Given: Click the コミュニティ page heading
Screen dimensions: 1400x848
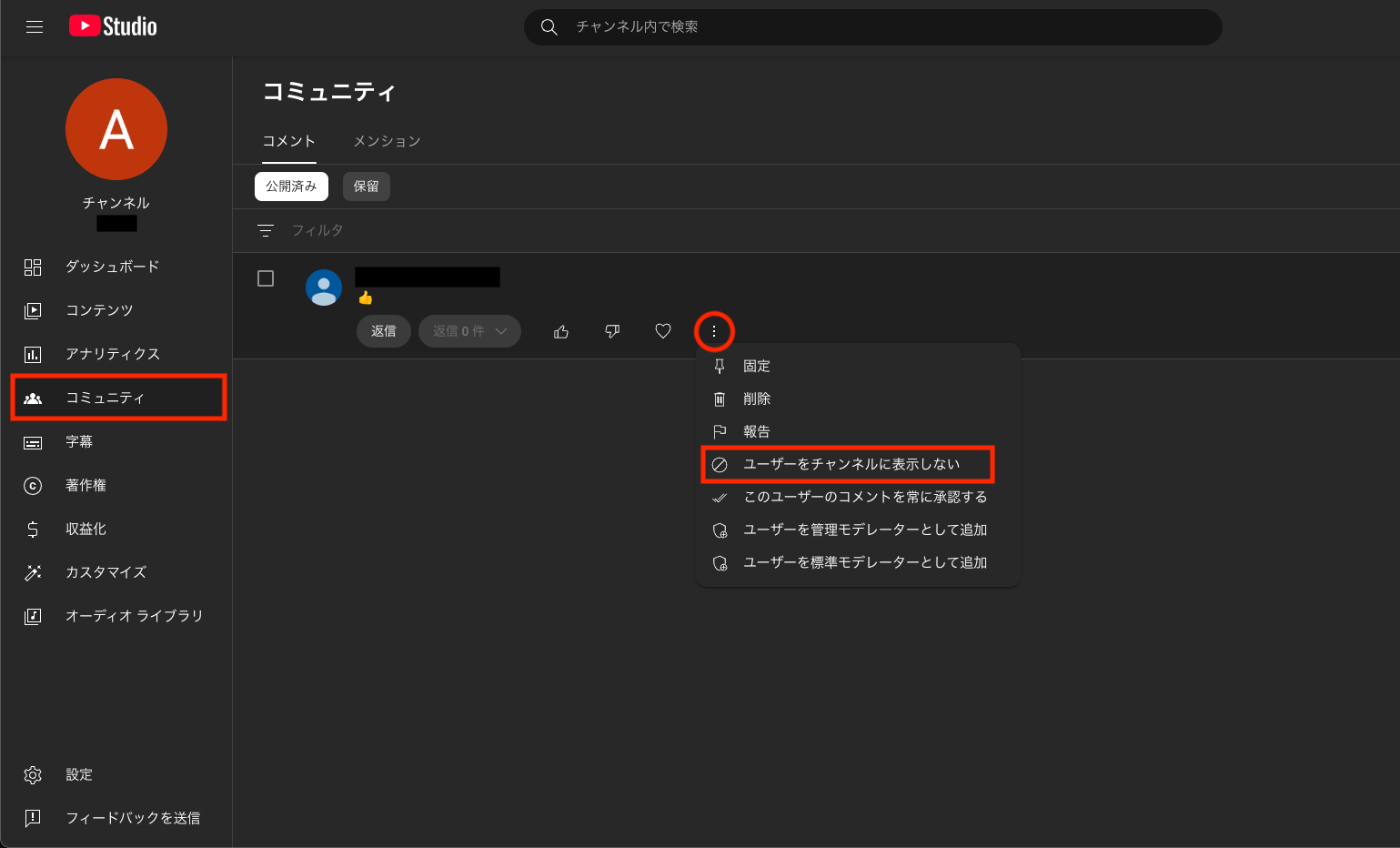Looking at the screenshot, I should point(329,92).
